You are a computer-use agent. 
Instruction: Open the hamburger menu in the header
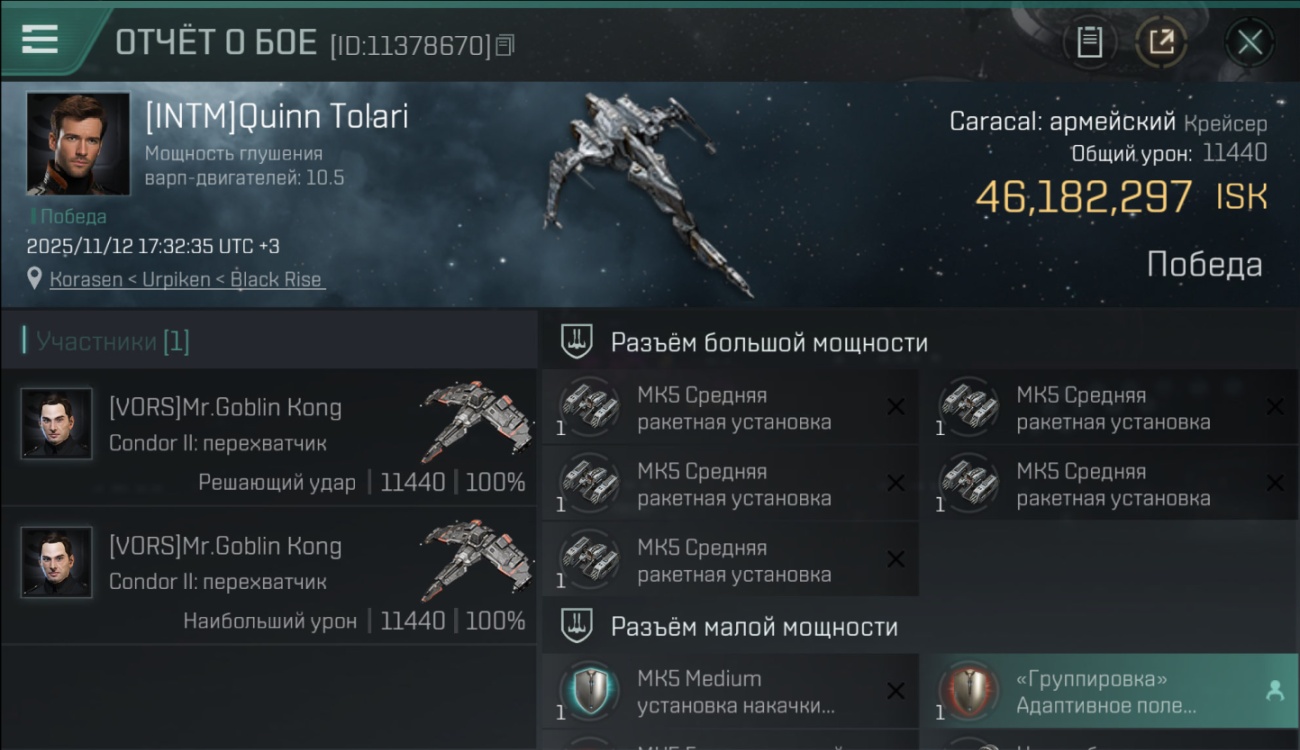39,39
